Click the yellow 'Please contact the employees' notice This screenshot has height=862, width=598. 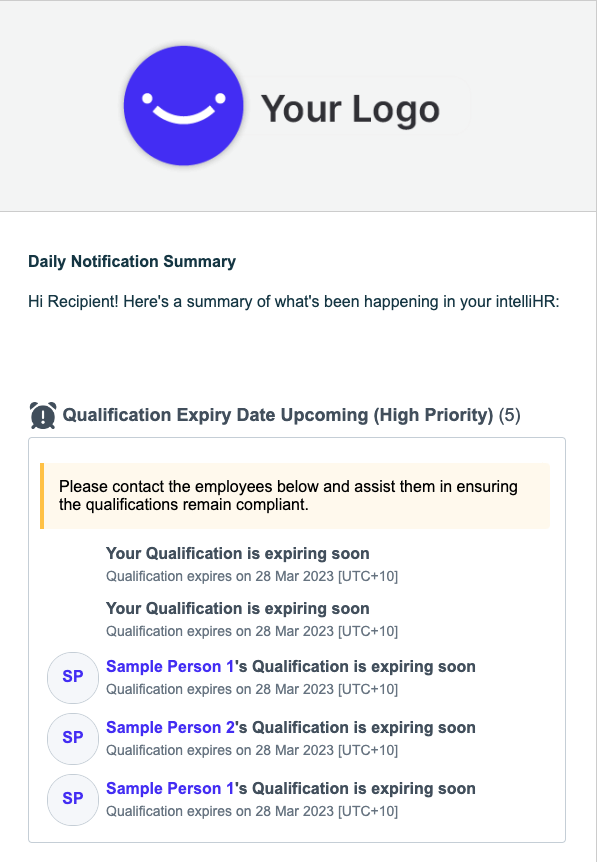[295, 496]
